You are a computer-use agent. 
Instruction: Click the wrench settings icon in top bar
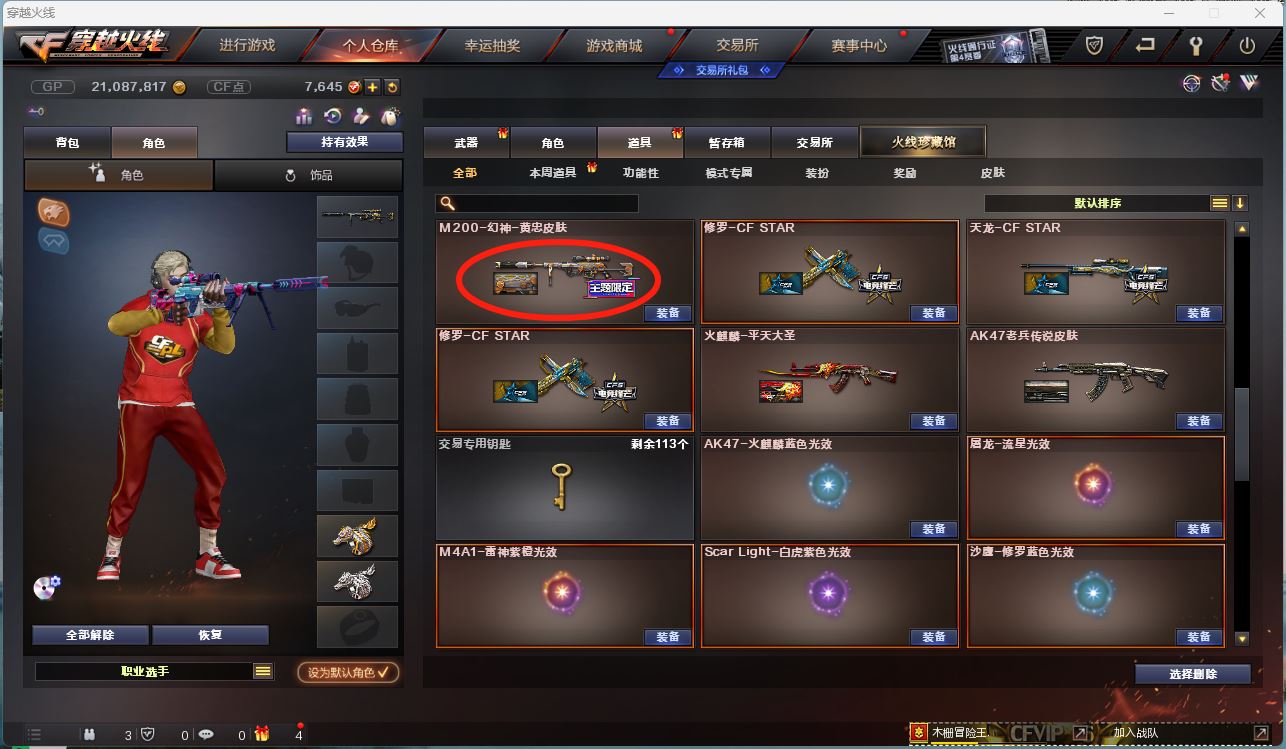point(1196,45)
